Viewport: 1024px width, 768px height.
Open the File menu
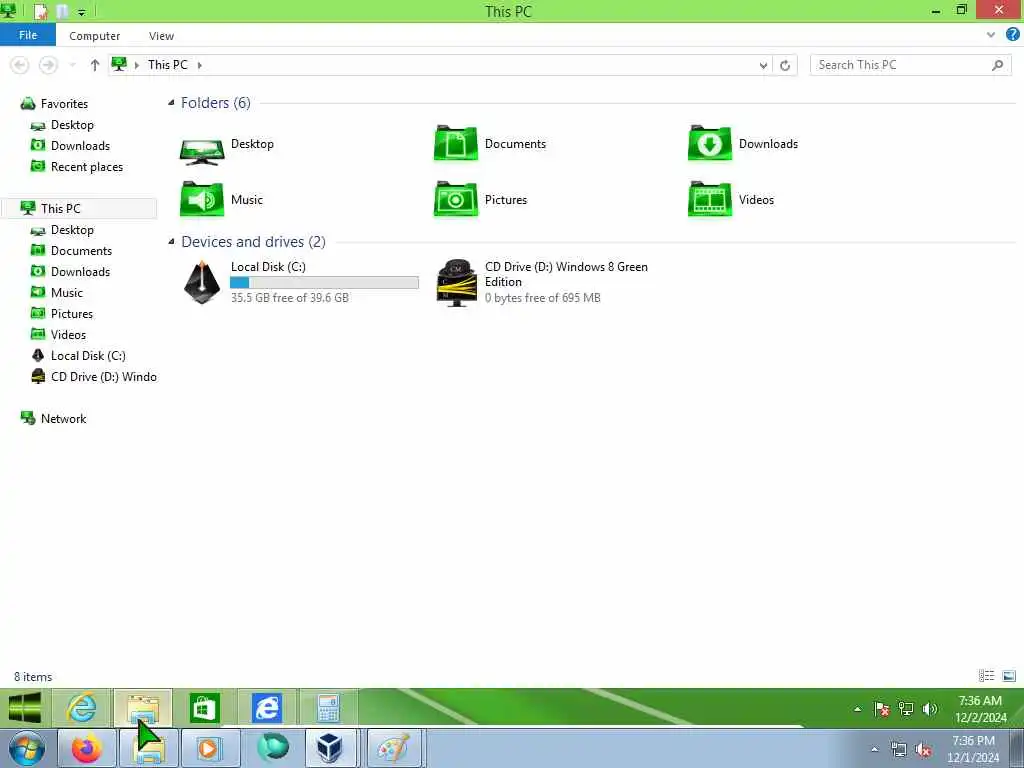pos(28,35)
